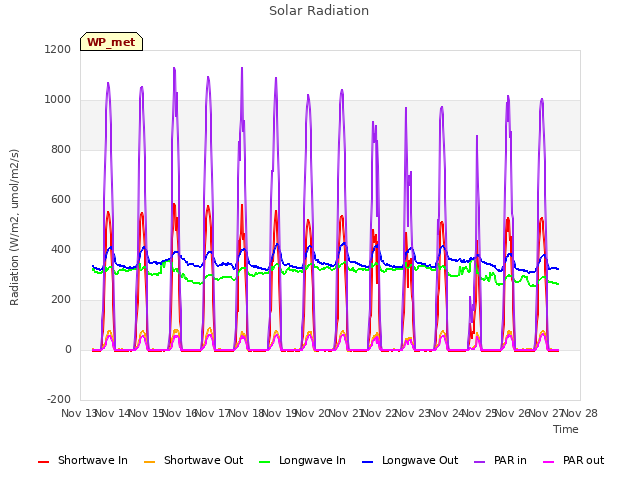Toggle the PAR out legend entry
640x480 pixels.
coord(573,460)
